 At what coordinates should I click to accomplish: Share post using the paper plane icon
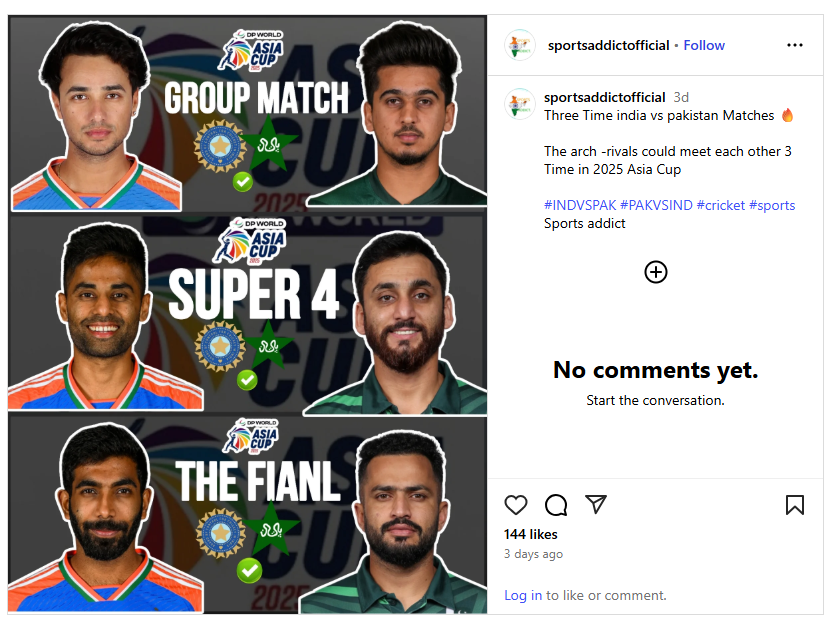(596, 504)
